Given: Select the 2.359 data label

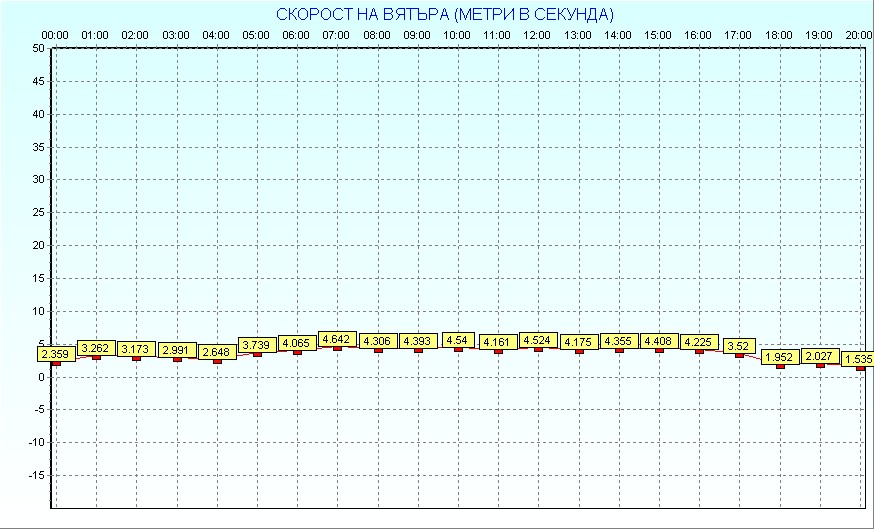Looking at the screenshot, I should pos(56,353).
